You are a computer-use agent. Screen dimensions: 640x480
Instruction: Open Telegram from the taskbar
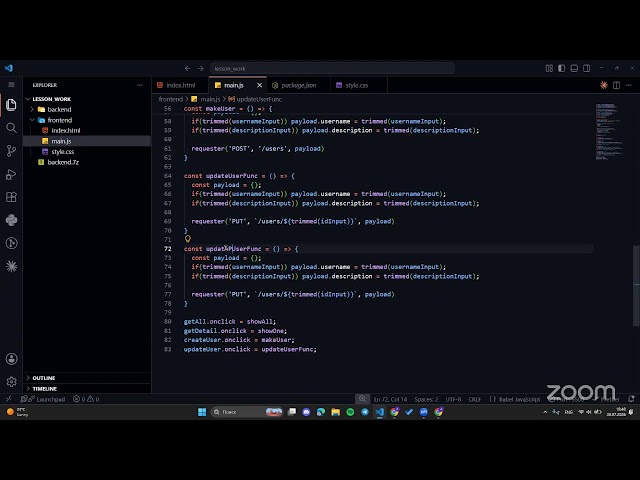[x=365, y=412]
